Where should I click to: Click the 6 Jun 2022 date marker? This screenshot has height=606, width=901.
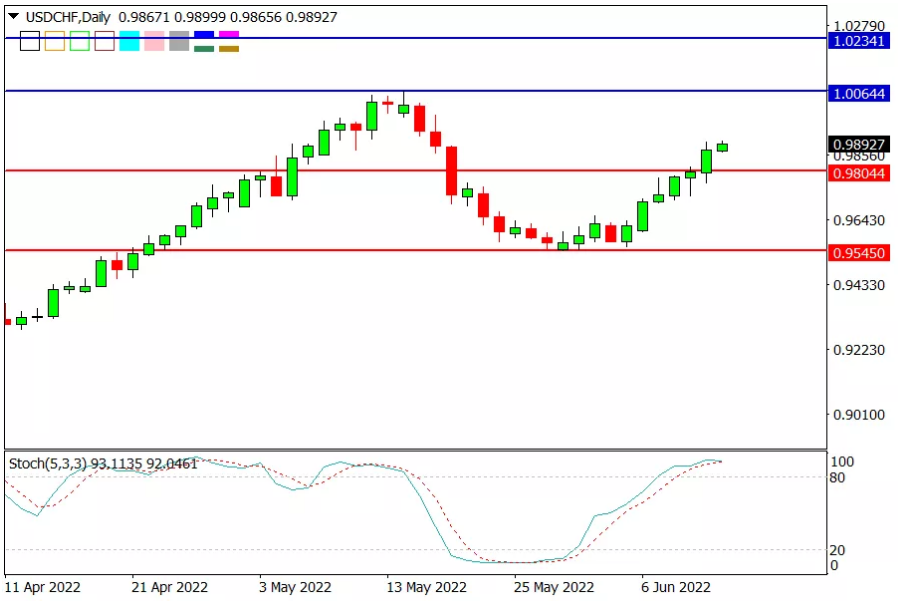(x=676, y=588)
